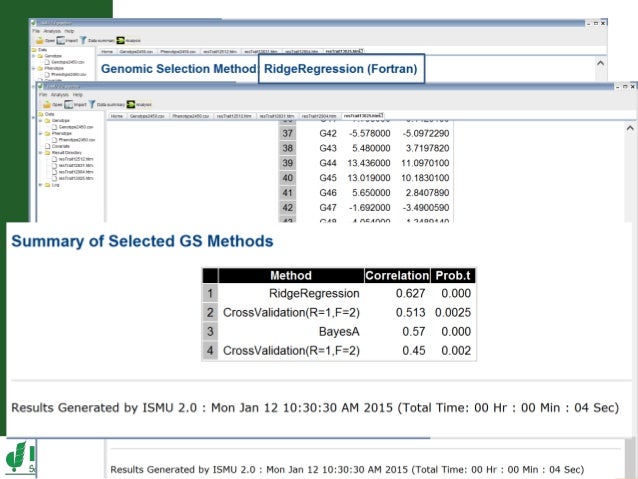The image size is (638, 479).
Task: Expand the Log node in front window tree
Action: click(x=41, y=185)
